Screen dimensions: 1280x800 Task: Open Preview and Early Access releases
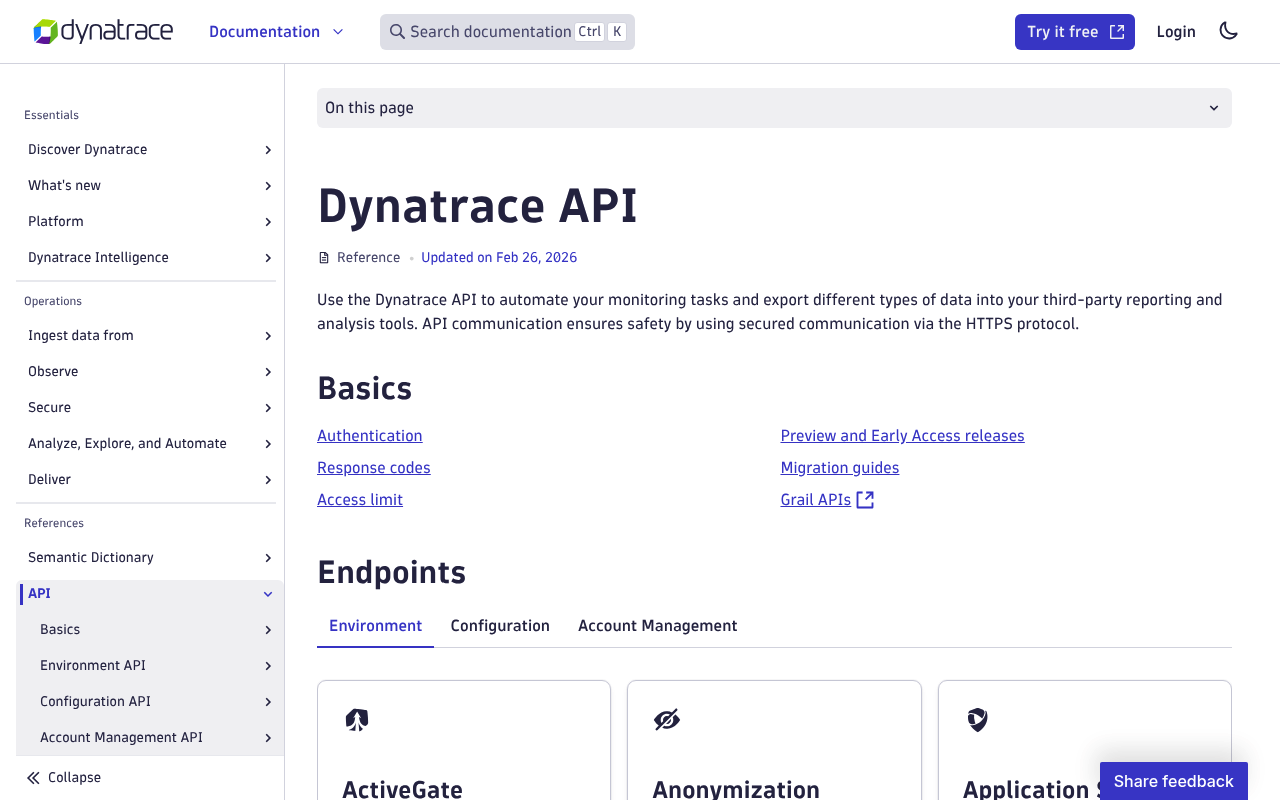902,436
